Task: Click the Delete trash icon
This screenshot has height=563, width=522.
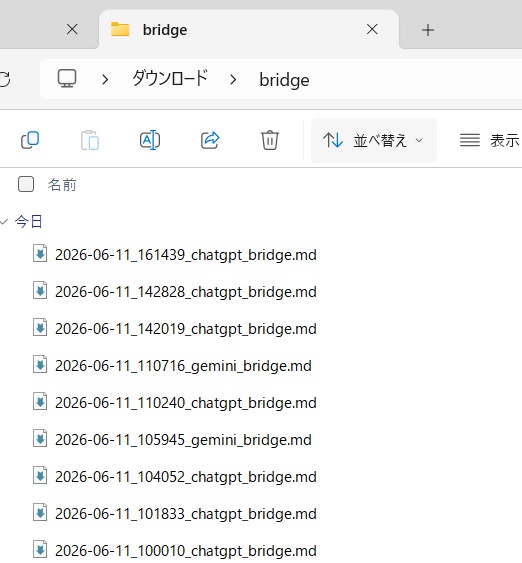Action: (x=270, y=140)
